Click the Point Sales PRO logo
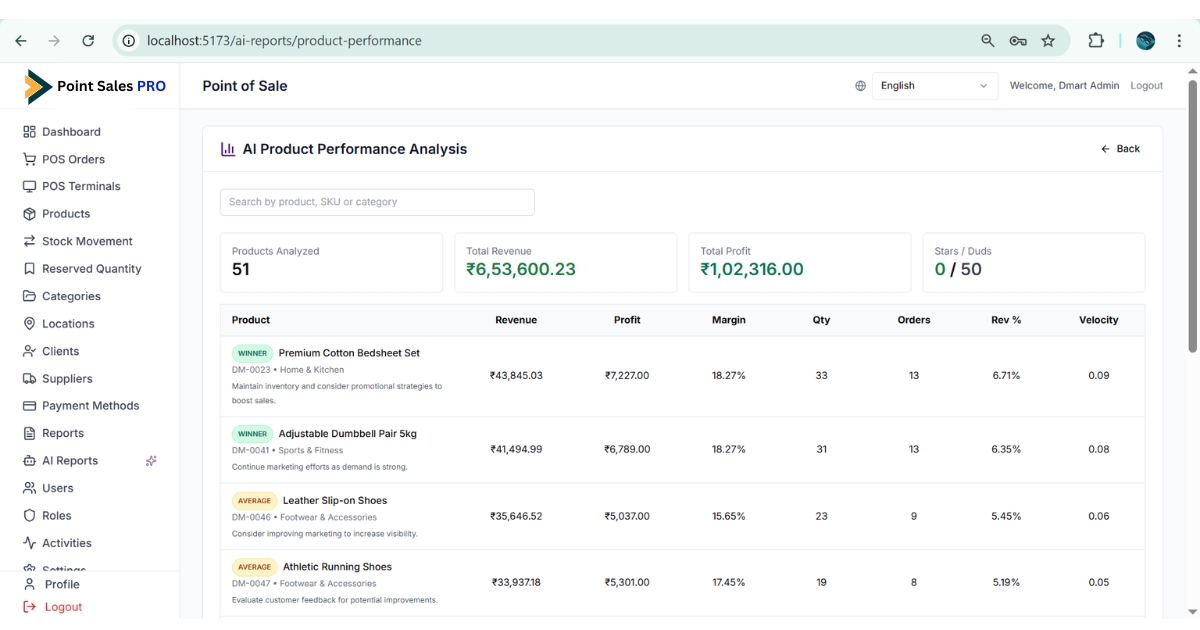 coord(95,87)
